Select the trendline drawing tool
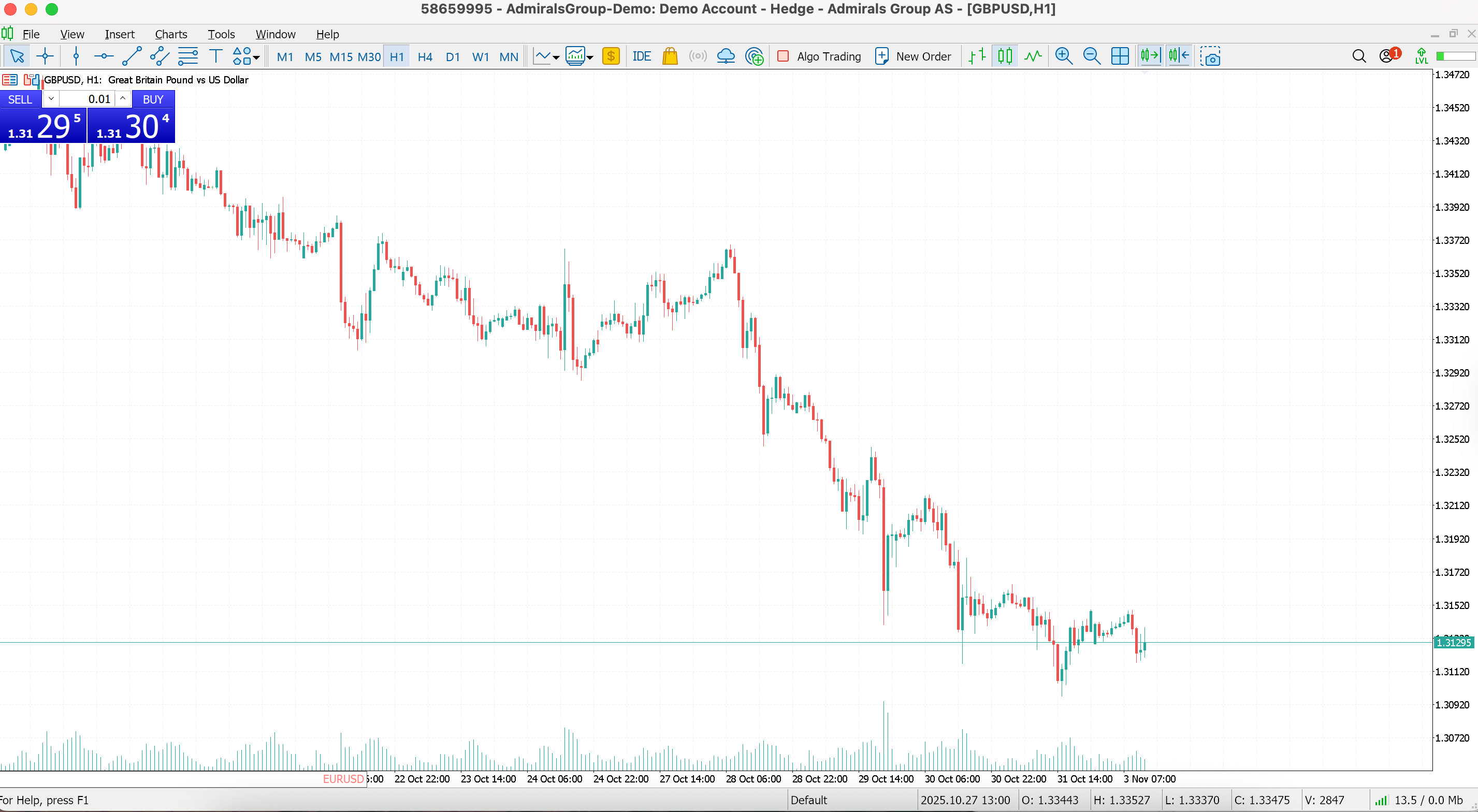The width and height of the screenshot is (1478, 812). click(x=132, y=56)
